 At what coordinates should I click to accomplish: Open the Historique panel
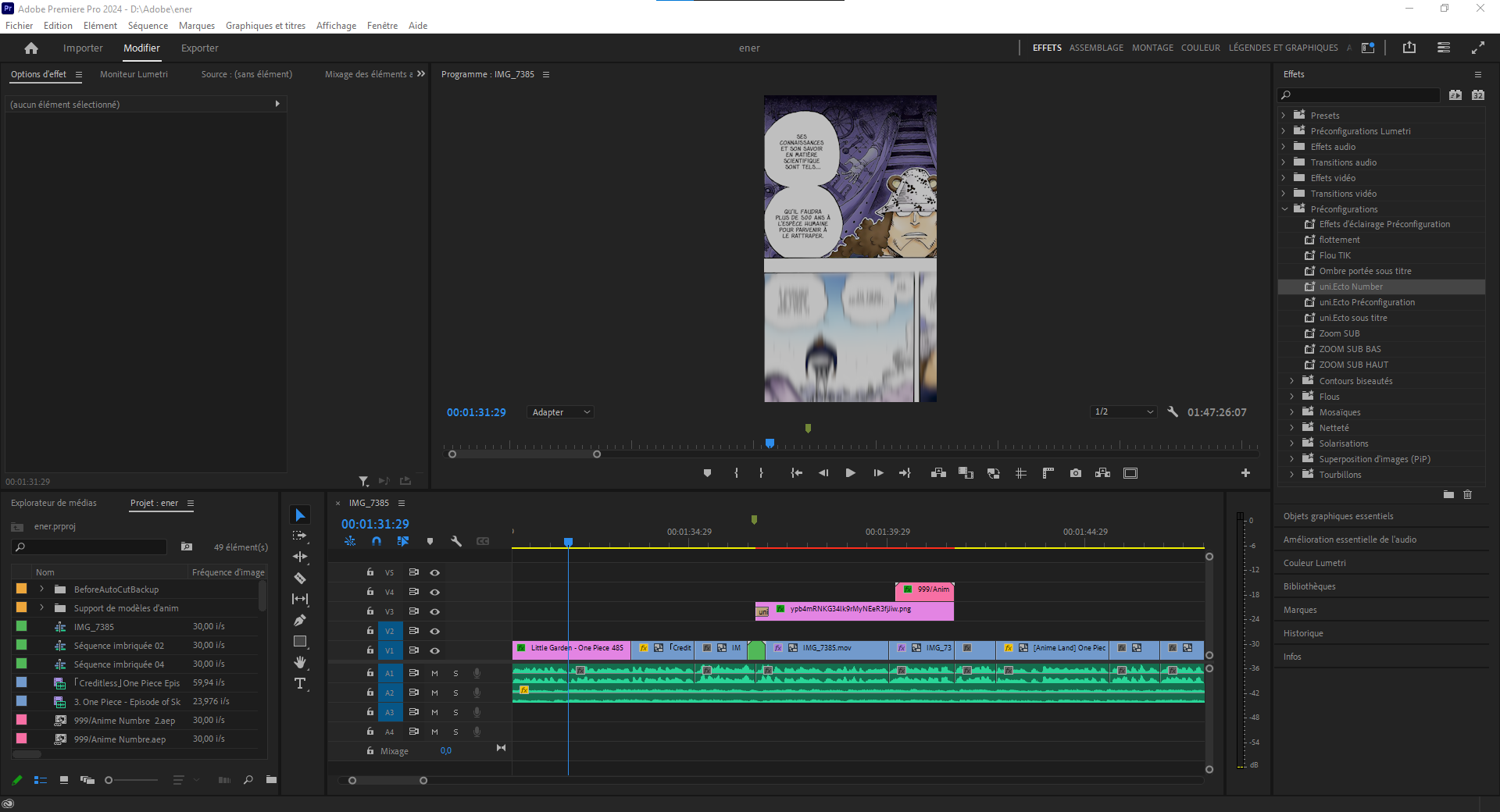point(1303,633)
